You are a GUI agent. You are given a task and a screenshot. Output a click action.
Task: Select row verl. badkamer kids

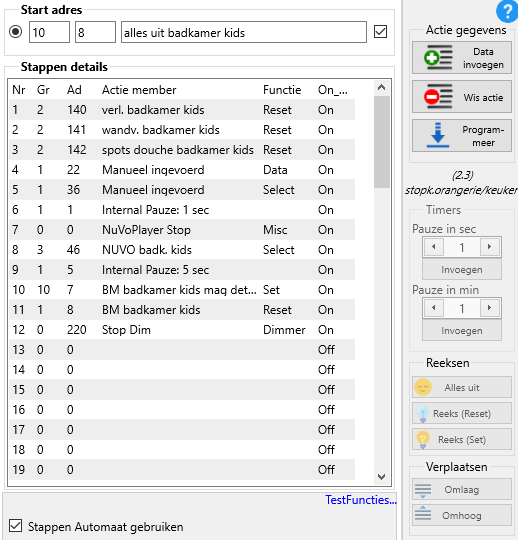pyautogui.click(x=182, y=110)
